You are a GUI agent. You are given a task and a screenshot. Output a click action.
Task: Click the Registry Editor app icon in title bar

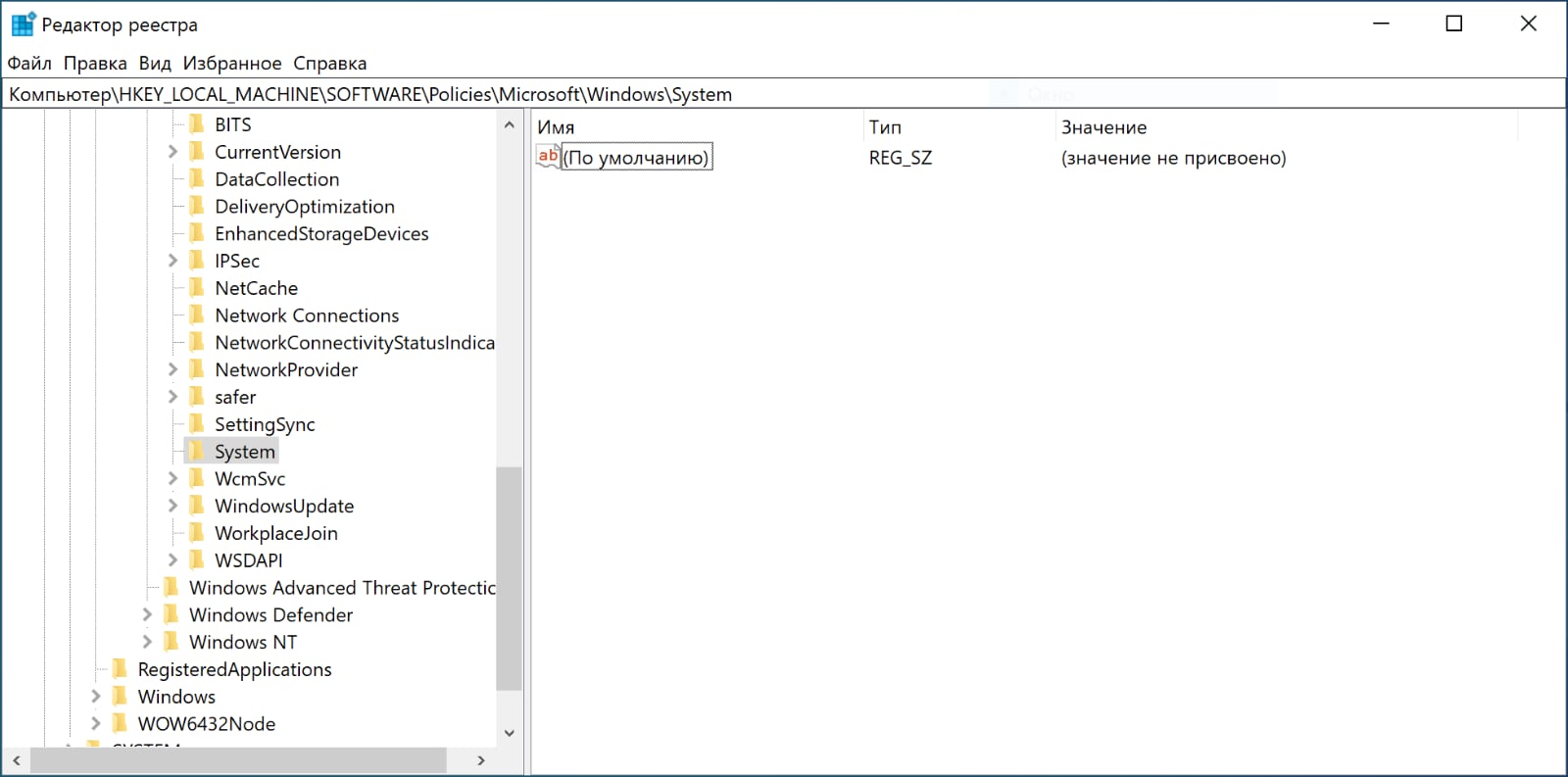(23, 24)
